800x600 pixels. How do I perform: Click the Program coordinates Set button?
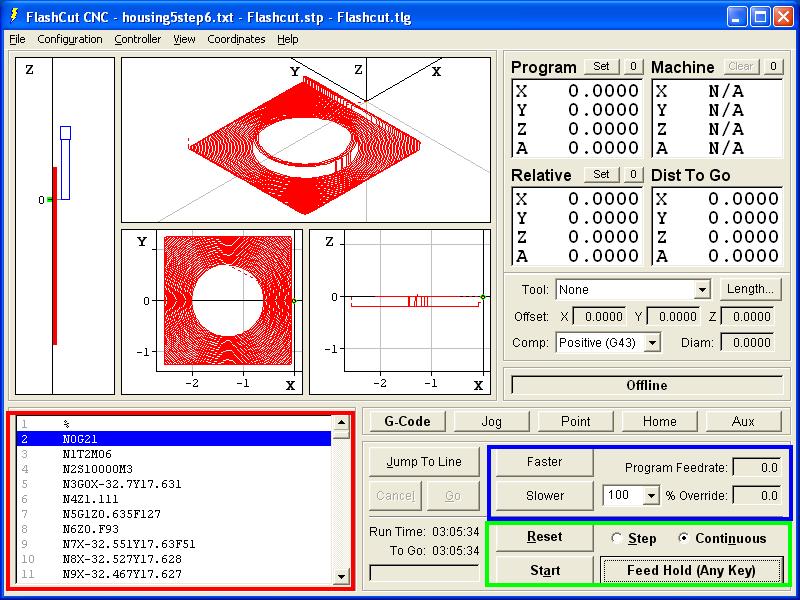(601, 67)
